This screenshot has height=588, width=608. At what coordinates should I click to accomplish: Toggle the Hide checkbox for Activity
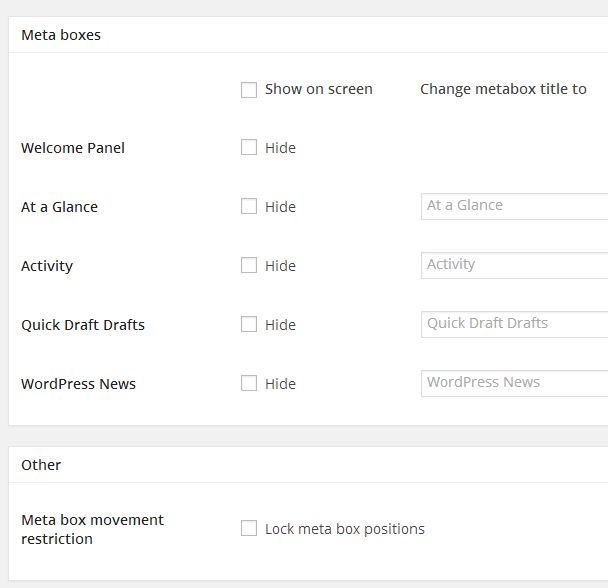(x=249, y=266)
